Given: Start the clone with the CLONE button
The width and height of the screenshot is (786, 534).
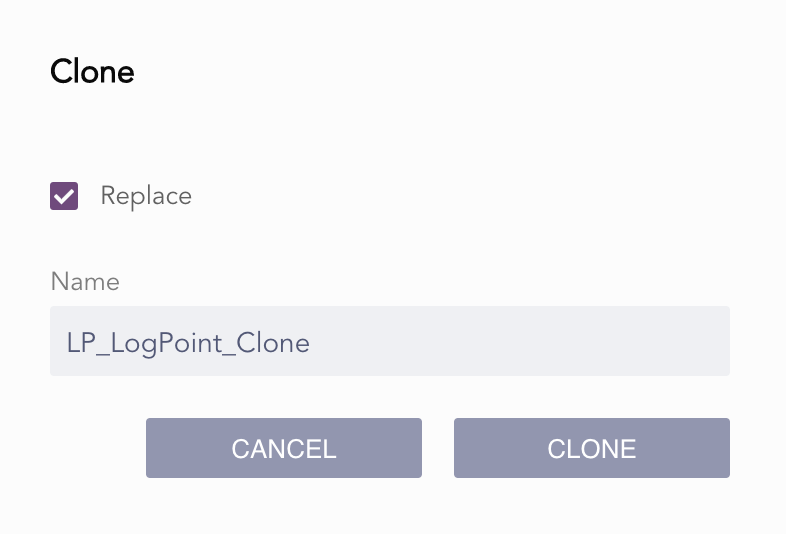Looking at the screenshot, I should pos(591,448).
